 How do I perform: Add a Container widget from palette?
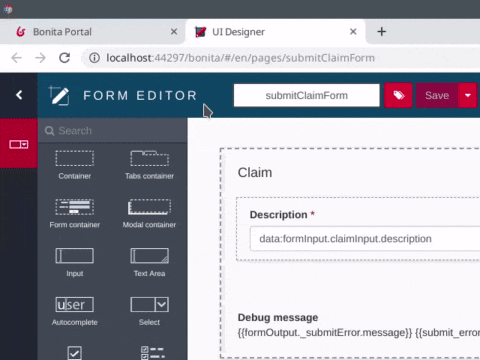[x=75, y=165]
